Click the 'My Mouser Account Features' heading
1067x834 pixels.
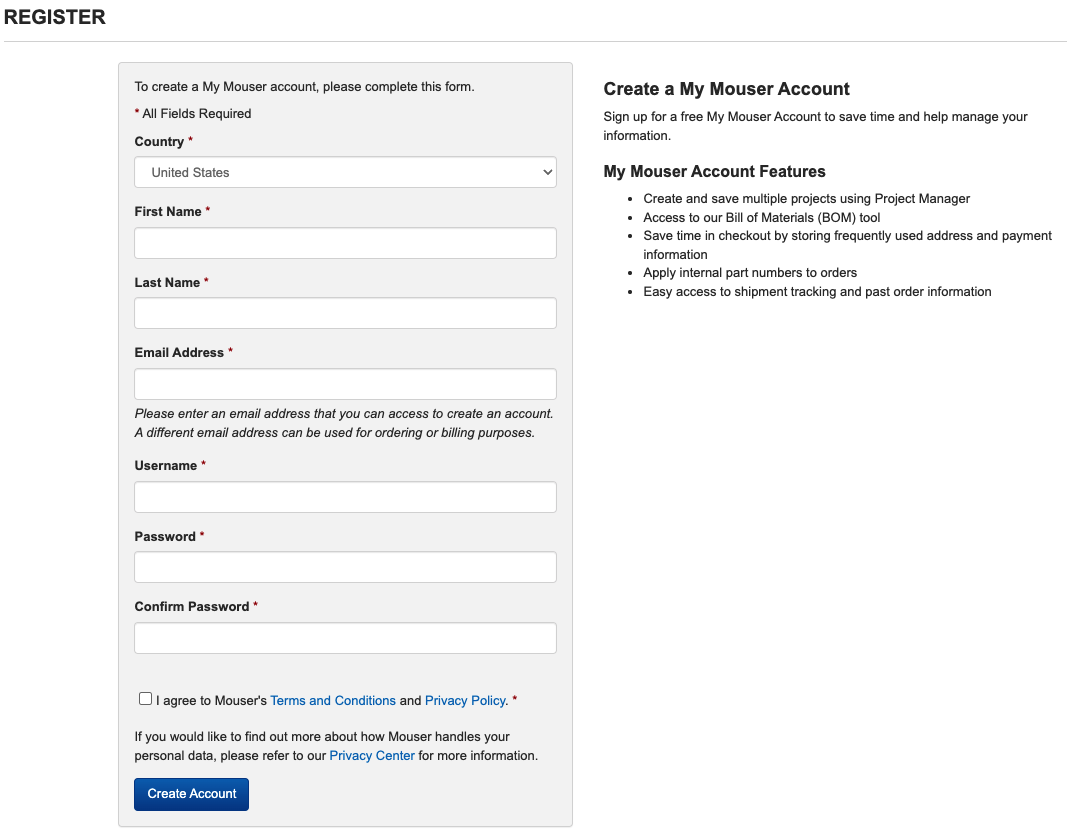[714, 171]
